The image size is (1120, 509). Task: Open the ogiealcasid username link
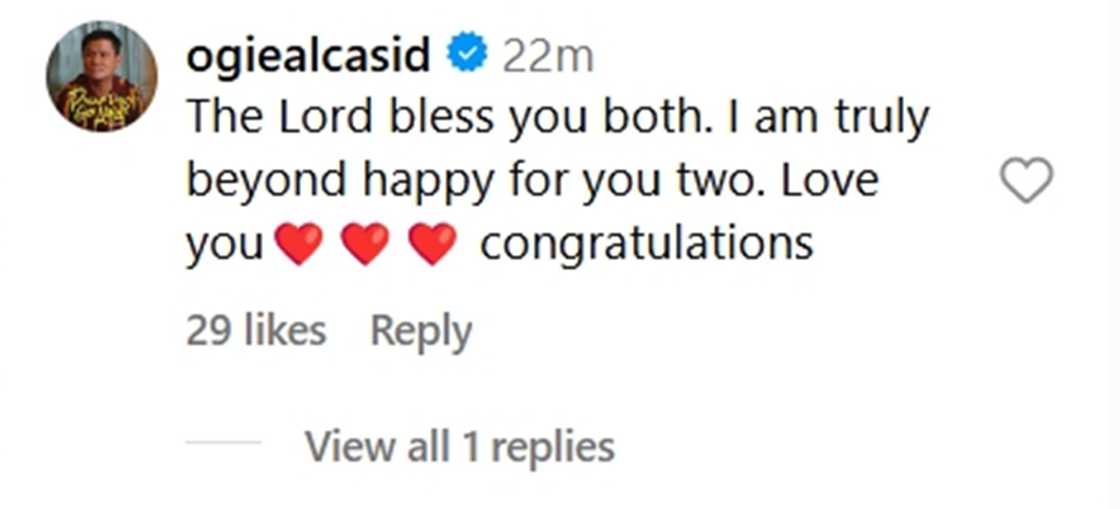[309, 56]
